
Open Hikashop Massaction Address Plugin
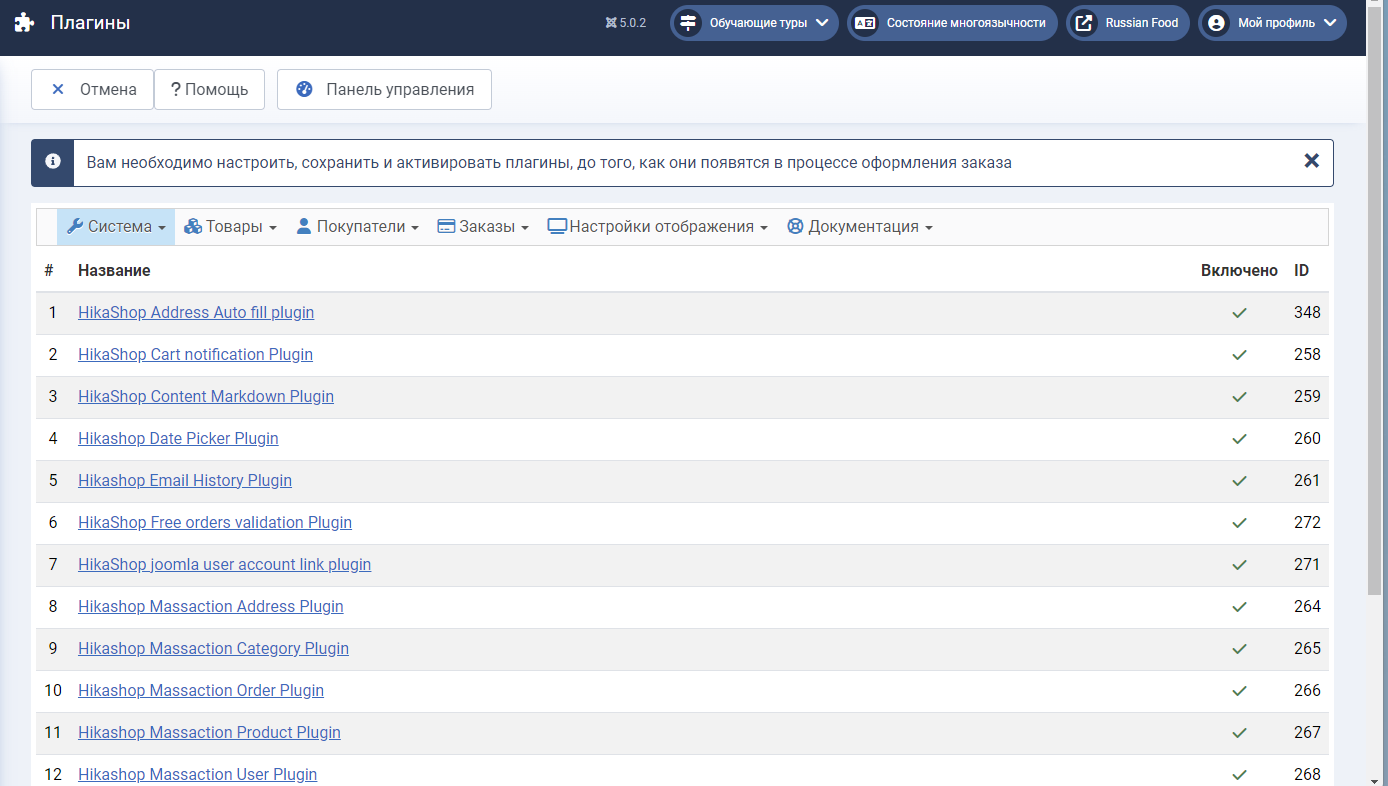[211, 607]
